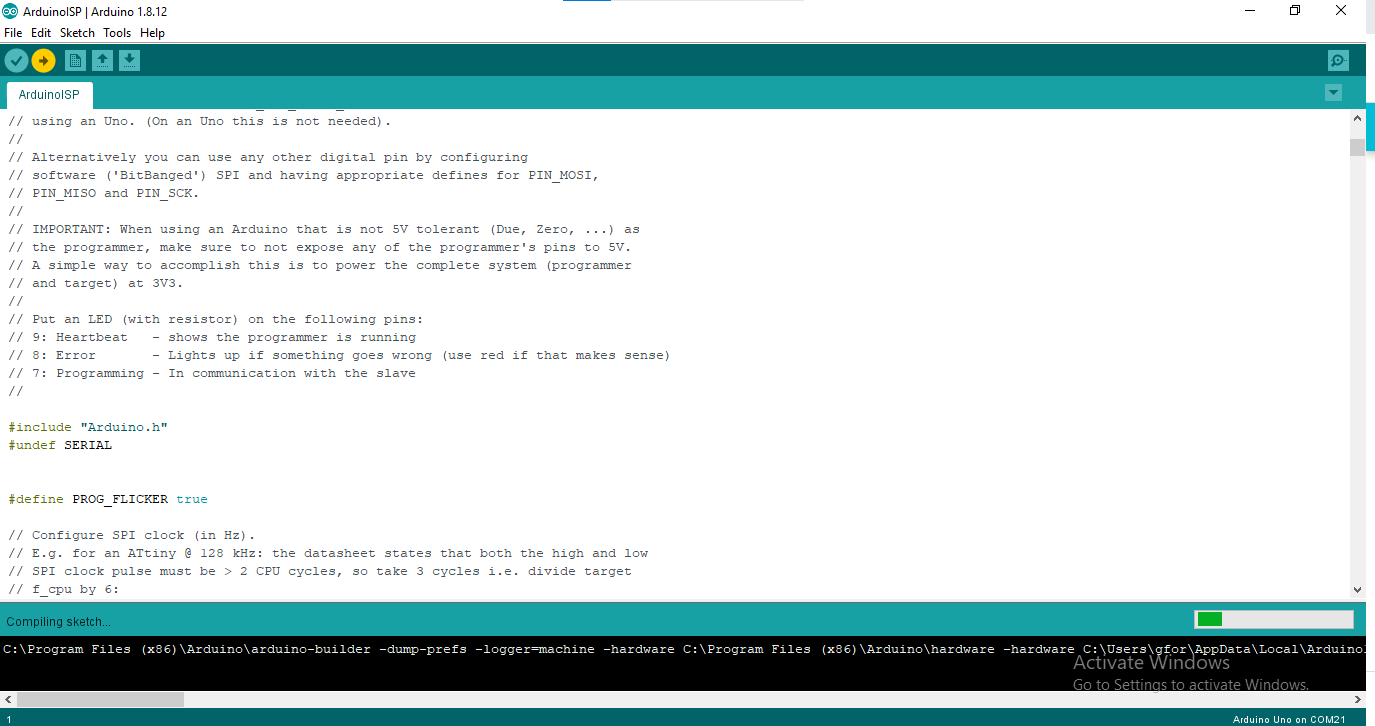The image size is (1375, 726).
Task: Click the console scroll left arrow
Action: click(x=8, y=699)
